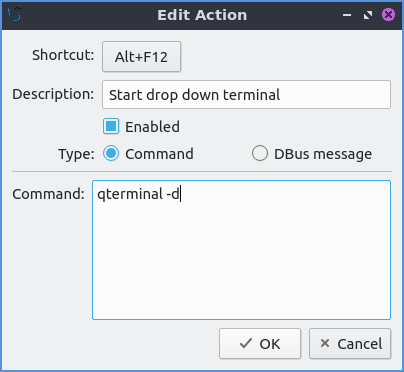The height and width of the screenshot is (372, 404).
Task: Toggle the Enabled checkbox
Action: pyautogui.click(x=111, y=127)
